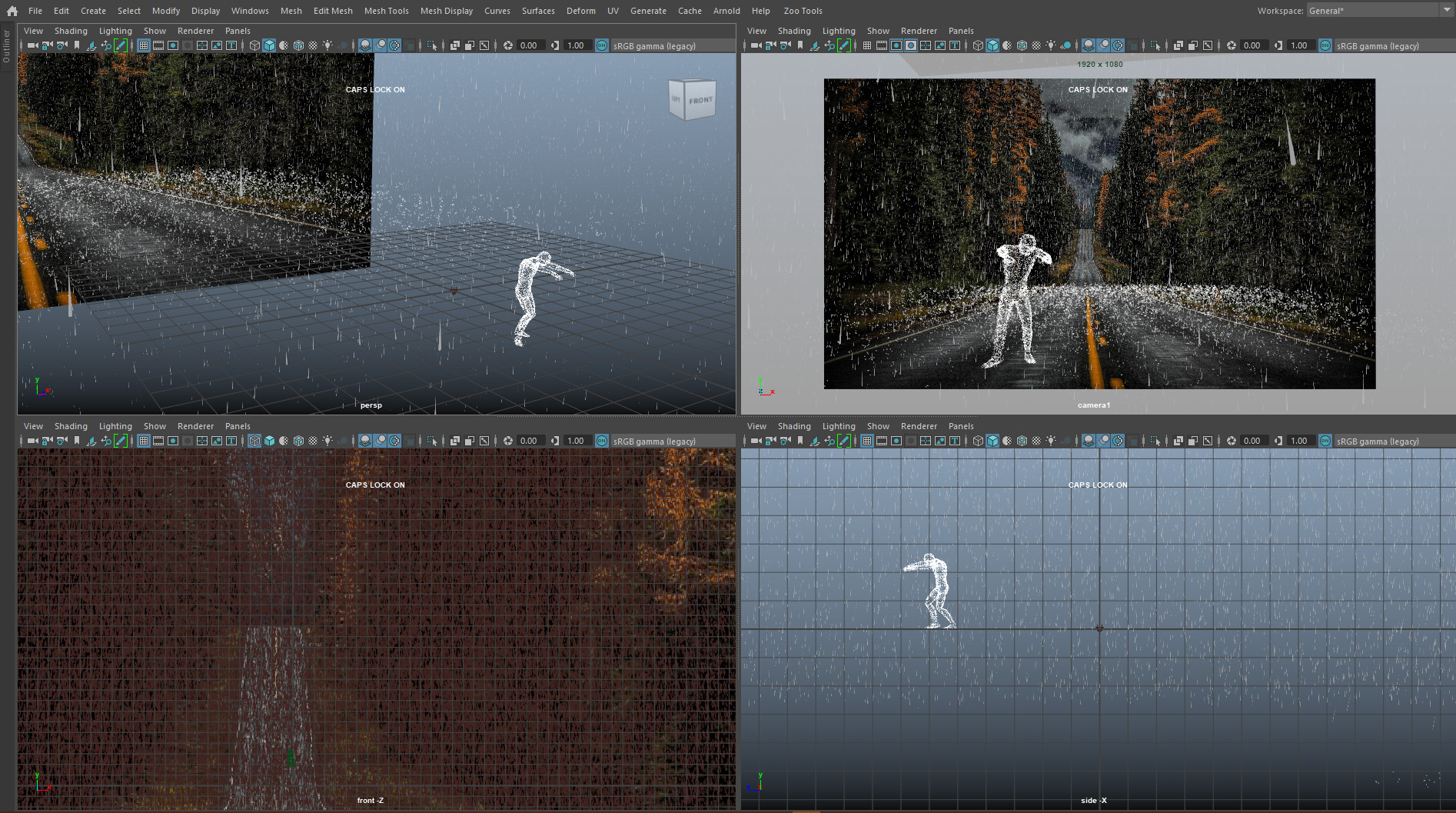Open the Mesh Display menu

pos(447,10)
